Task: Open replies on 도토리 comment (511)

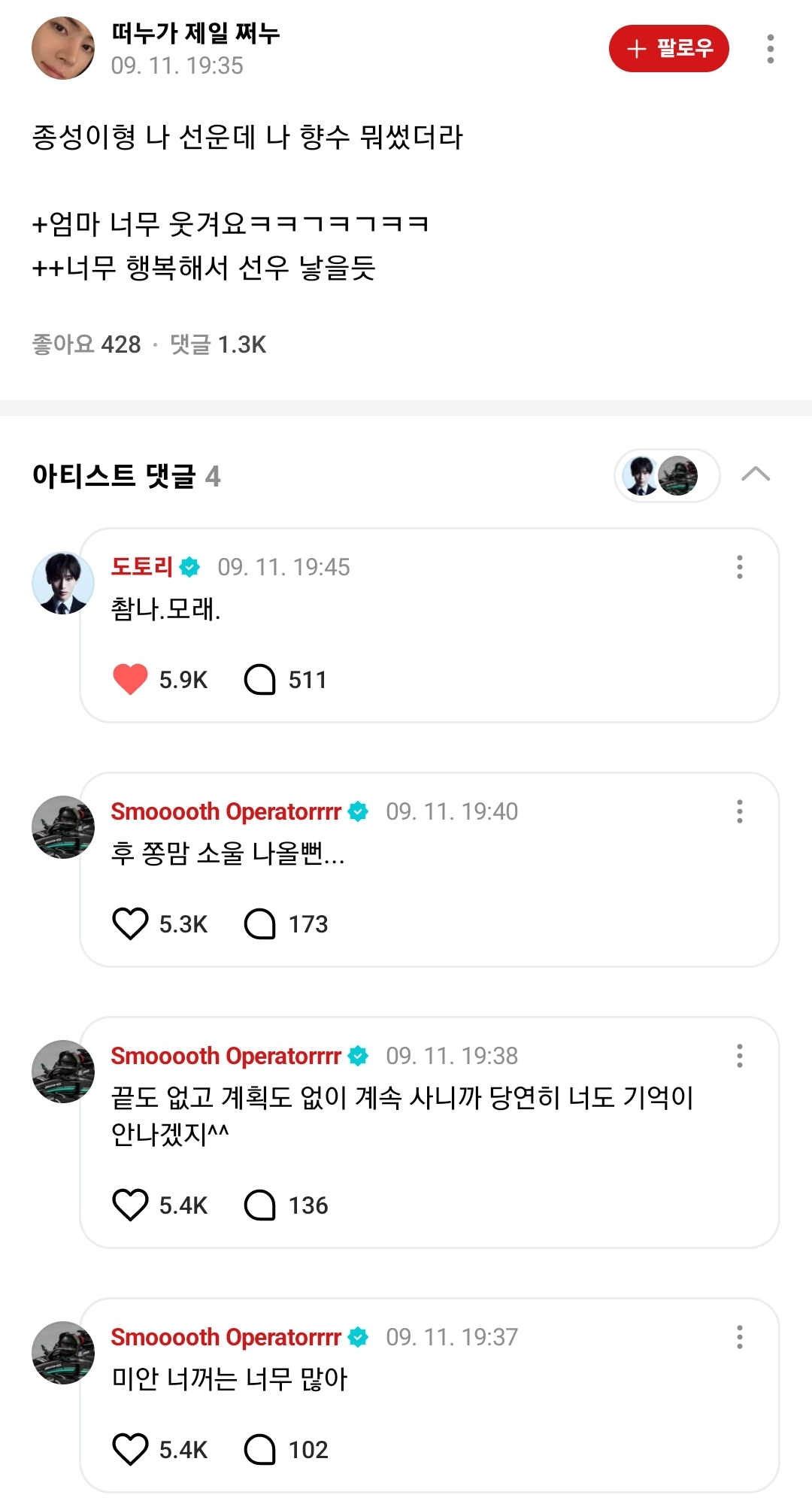Action: coord(260,679)
